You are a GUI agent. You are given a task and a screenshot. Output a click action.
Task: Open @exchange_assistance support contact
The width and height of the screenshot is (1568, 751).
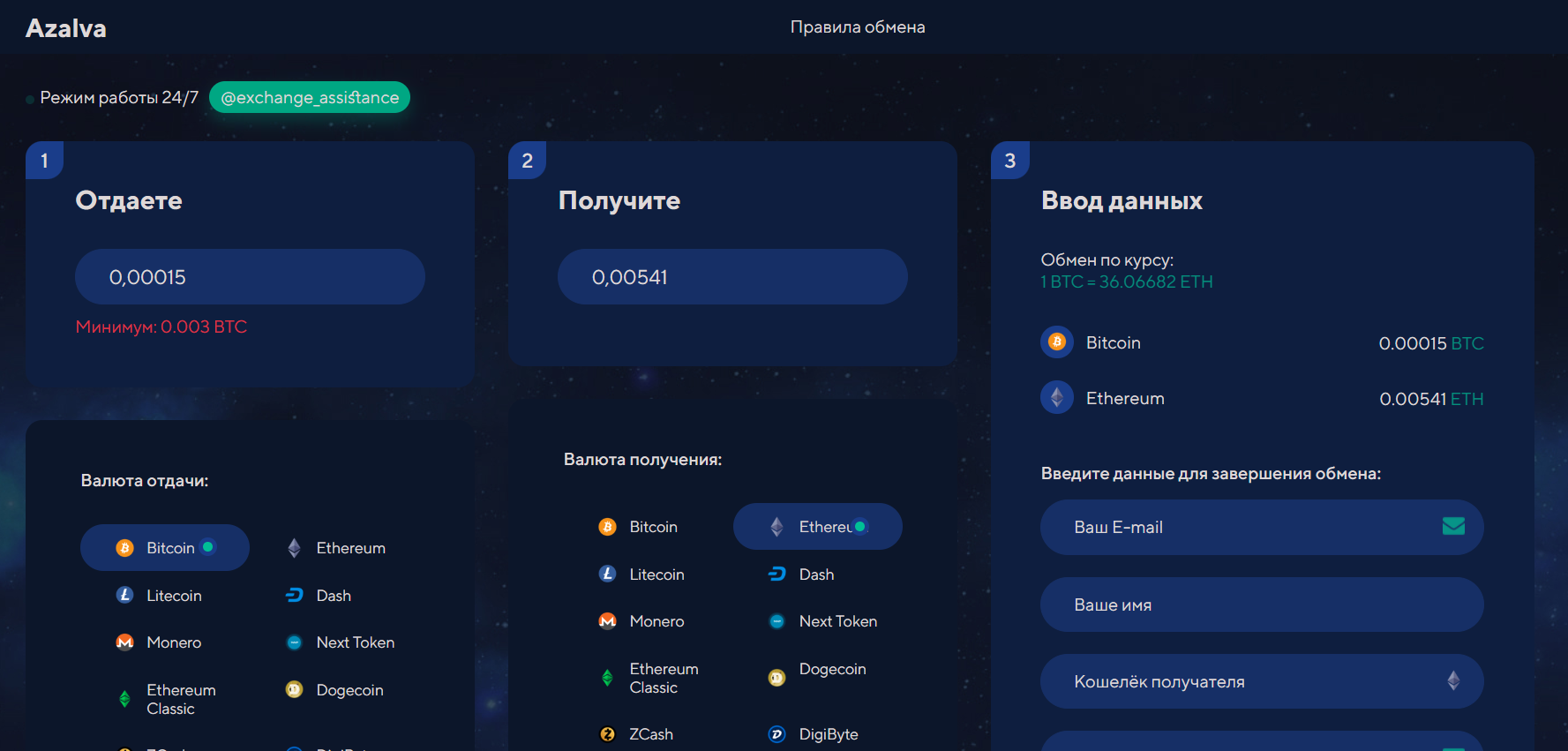[310, 98]
